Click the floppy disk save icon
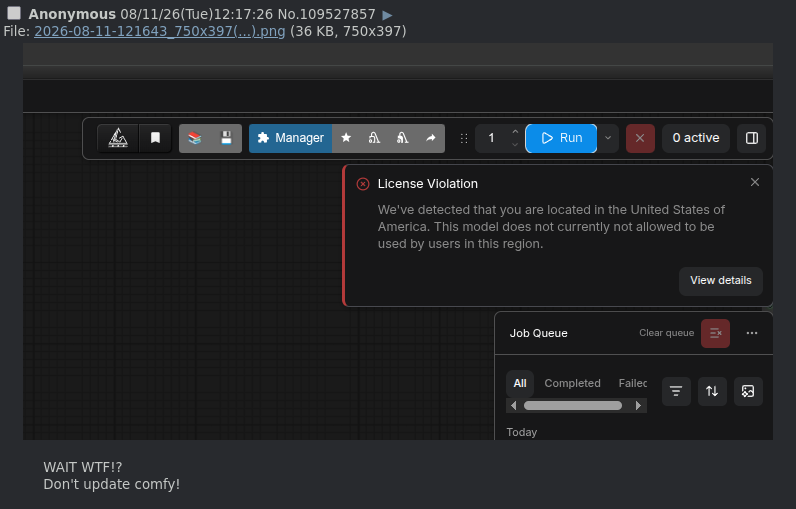The height and width of the screenshot is (509, 796). [226, 138]
